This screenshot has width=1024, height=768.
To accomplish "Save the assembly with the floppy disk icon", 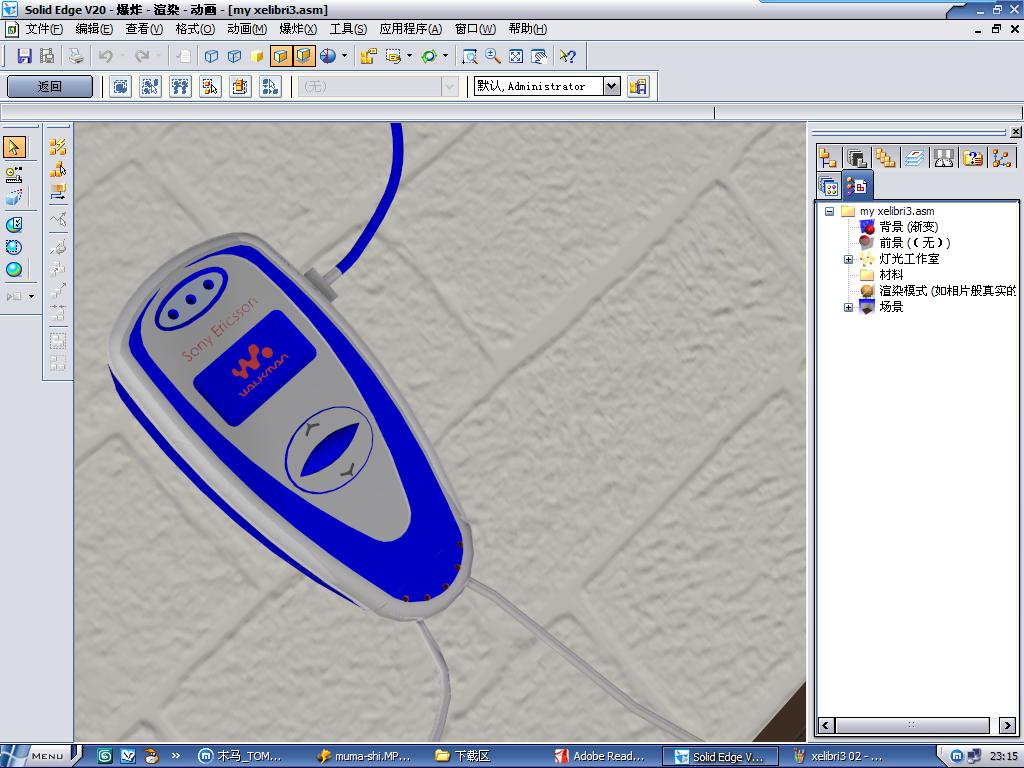I will point(24,56).
